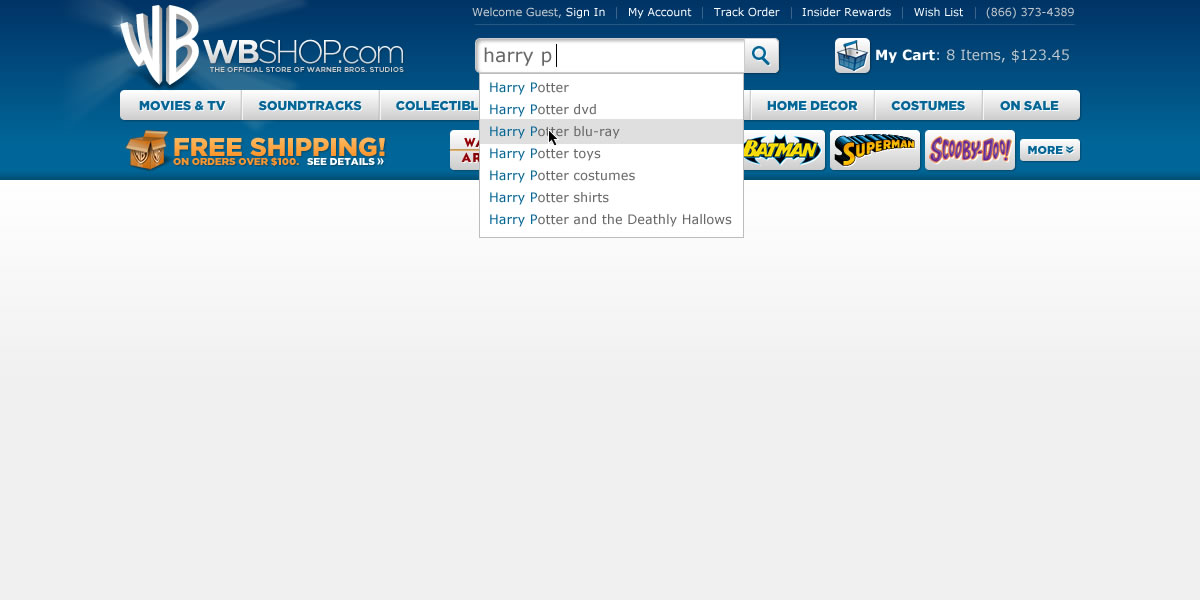Choose the Scooby-Doo brand logo
The width and height of the screenshot is (1200, 600).
(x=969, y=150)
